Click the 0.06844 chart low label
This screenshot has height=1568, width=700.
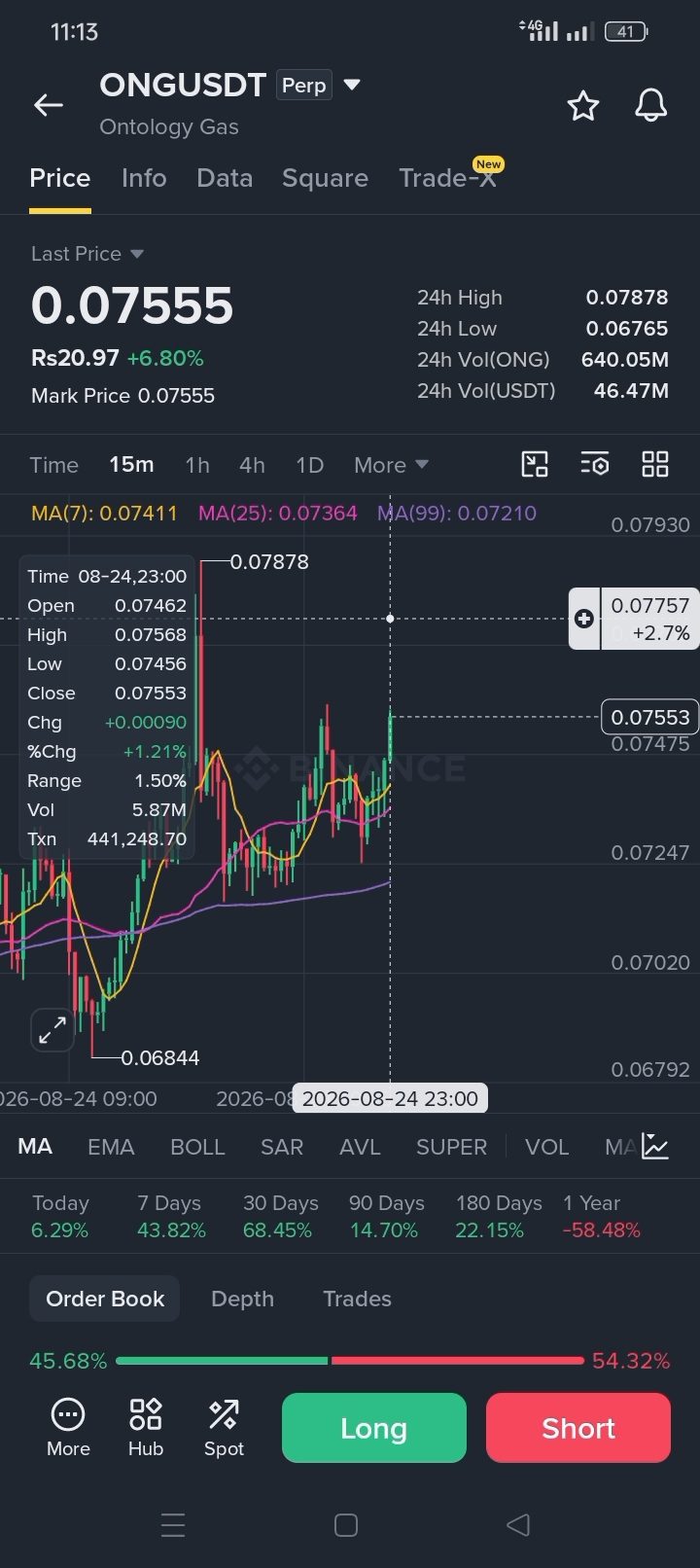[159, 1057]
